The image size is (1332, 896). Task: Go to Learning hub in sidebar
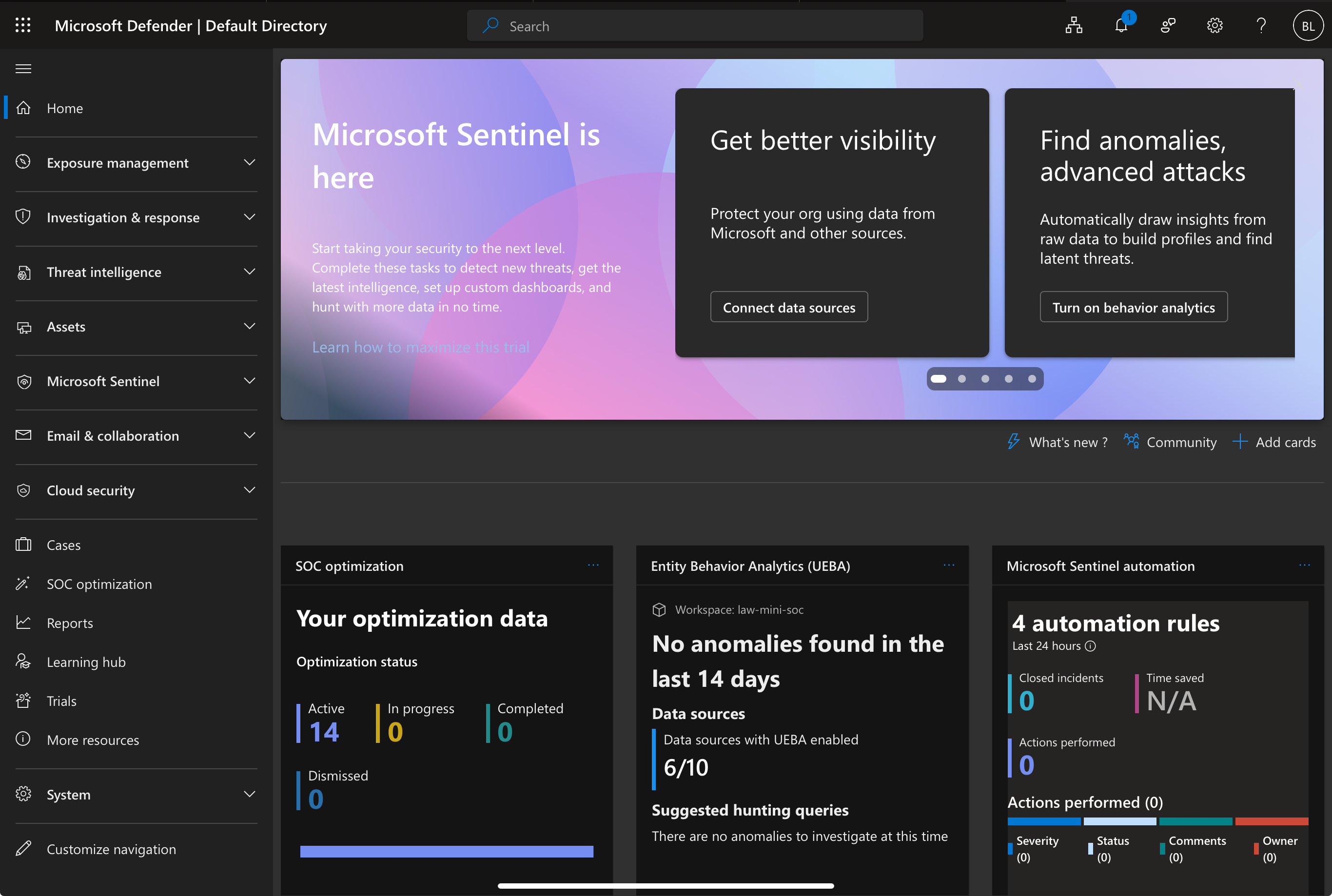point(86,662)
